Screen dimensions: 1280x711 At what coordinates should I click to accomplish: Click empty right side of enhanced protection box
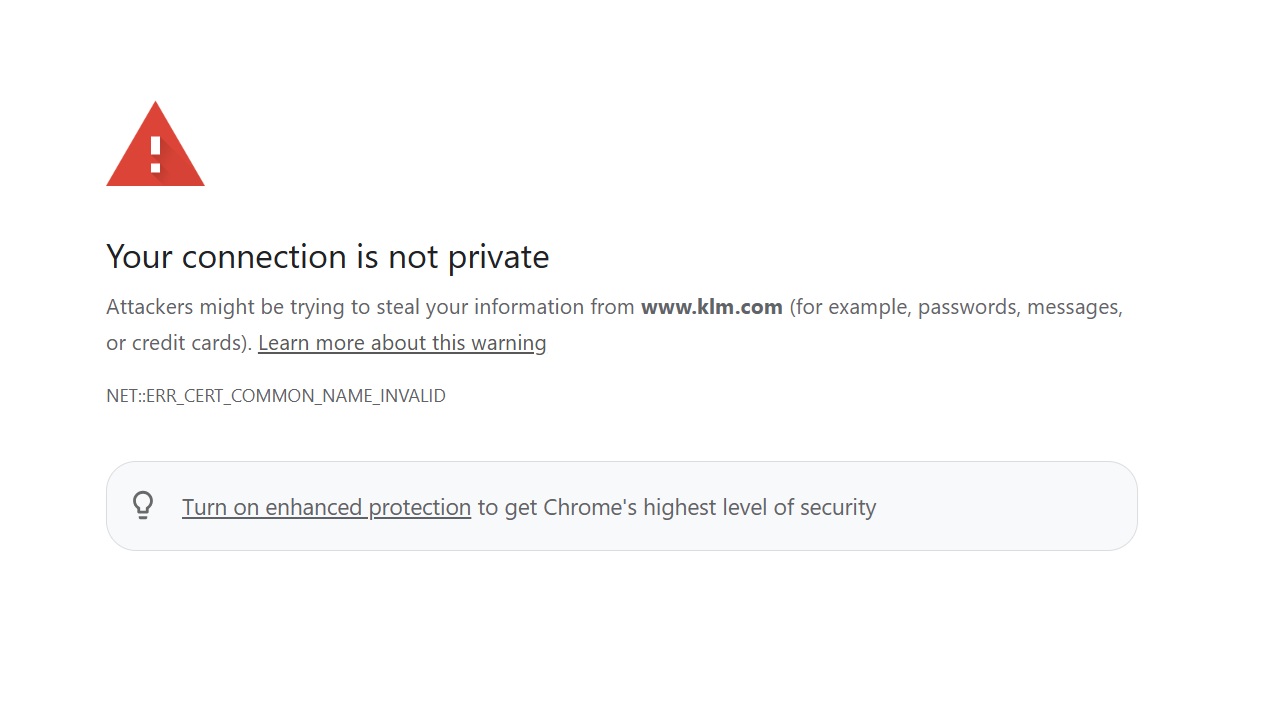point(1010,506)
